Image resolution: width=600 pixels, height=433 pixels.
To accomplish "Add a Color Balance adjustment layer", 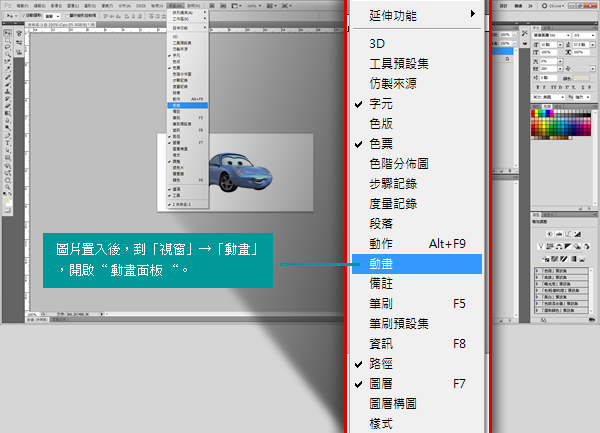I will click(x=559, y=246).
